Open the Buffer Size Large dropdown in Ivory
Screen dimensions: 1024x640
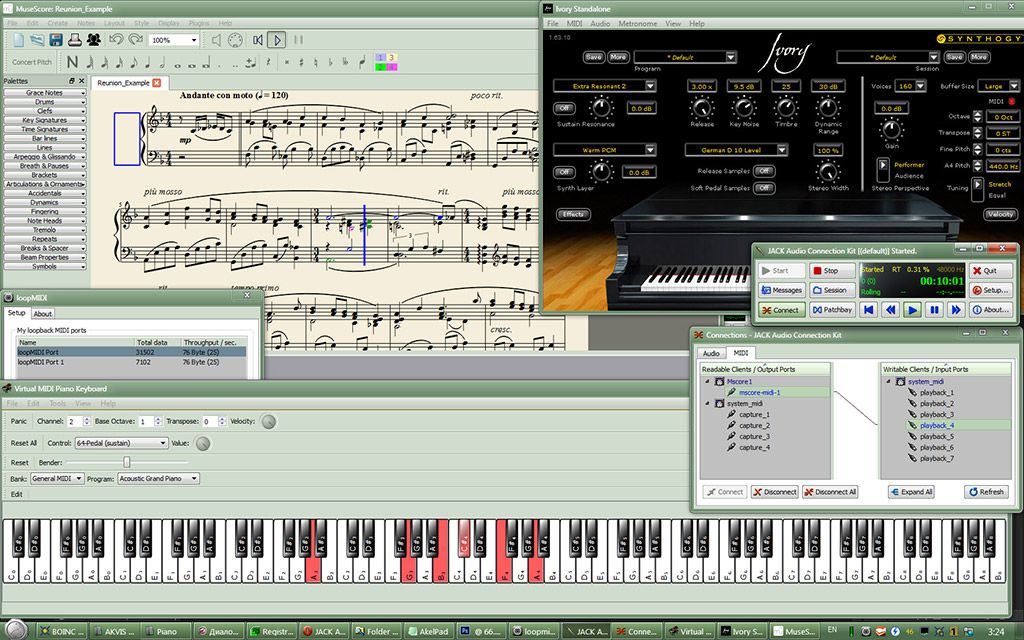click(x=999, y=86)
